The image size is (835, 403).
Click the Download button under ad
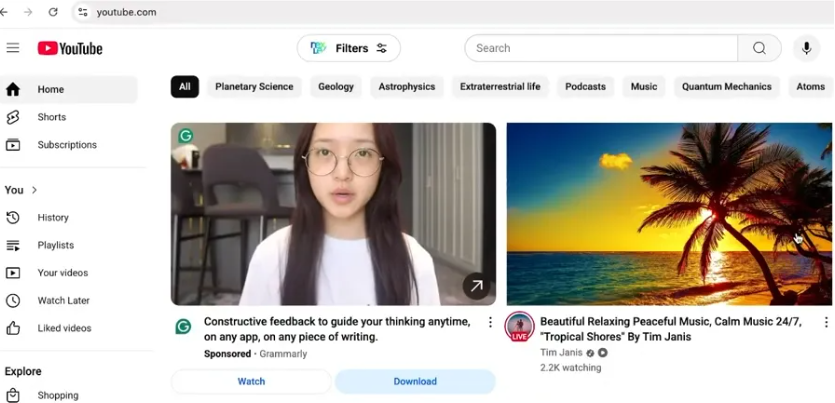(x=415, y=381)
